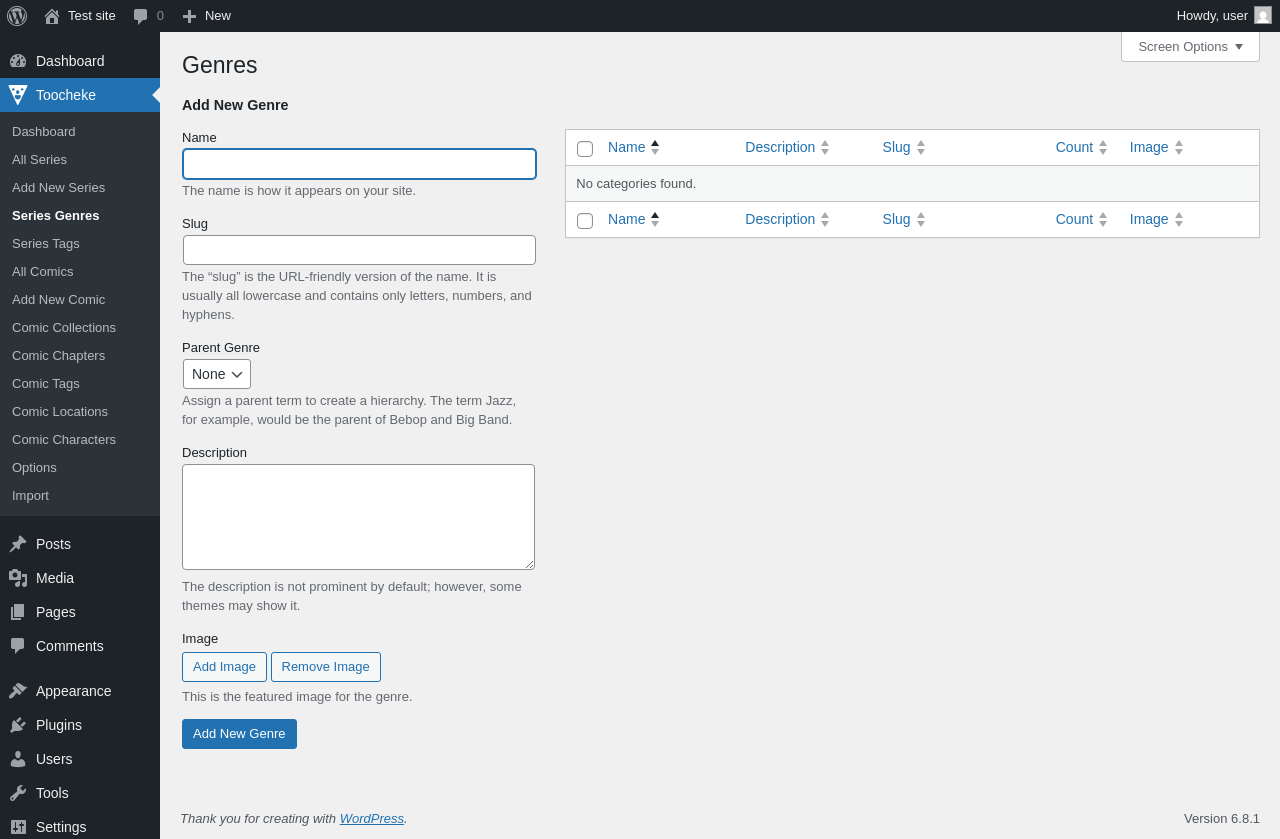Image resolution: width=1280 pixels, height=839 pixels.
Task: Go to Series Tags in the submenu
Action: point(46,243)
